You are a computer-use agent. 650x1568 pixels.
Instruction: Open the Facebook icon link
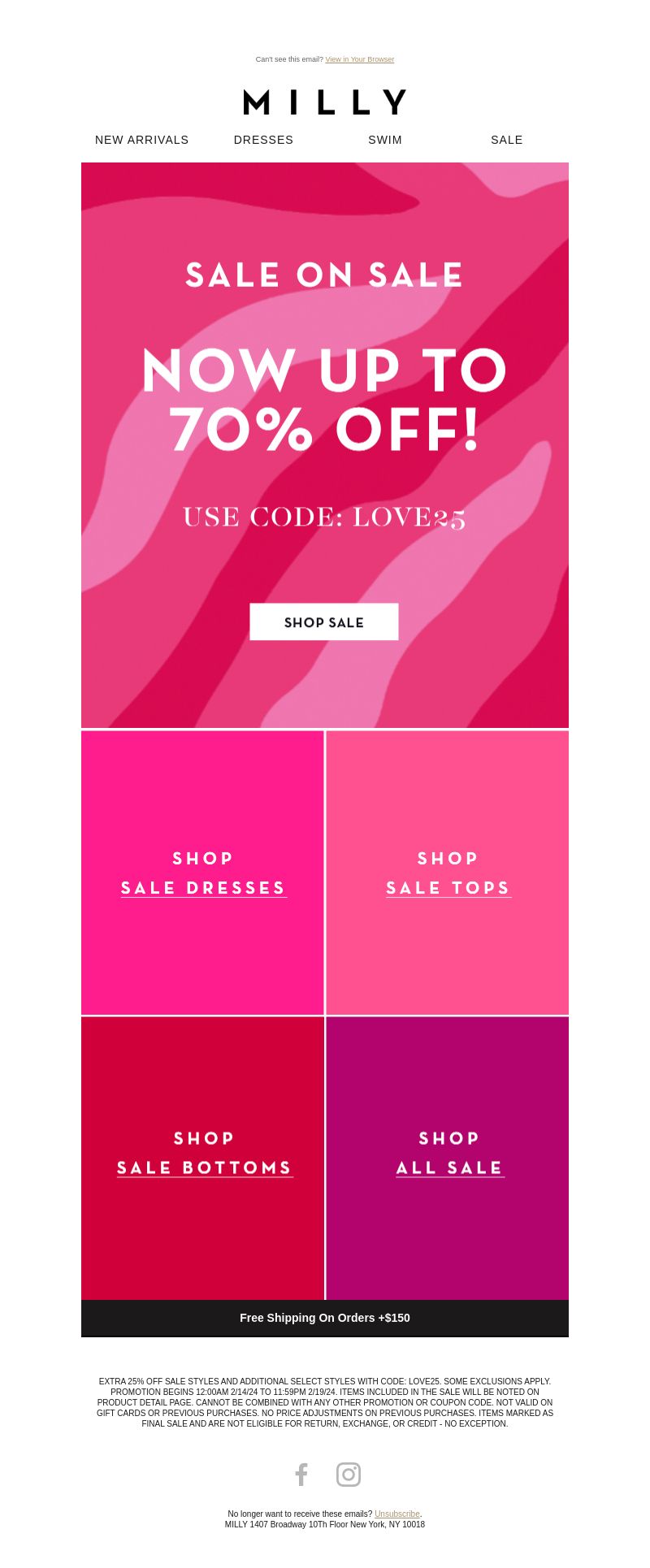(x=301, y=1475)
